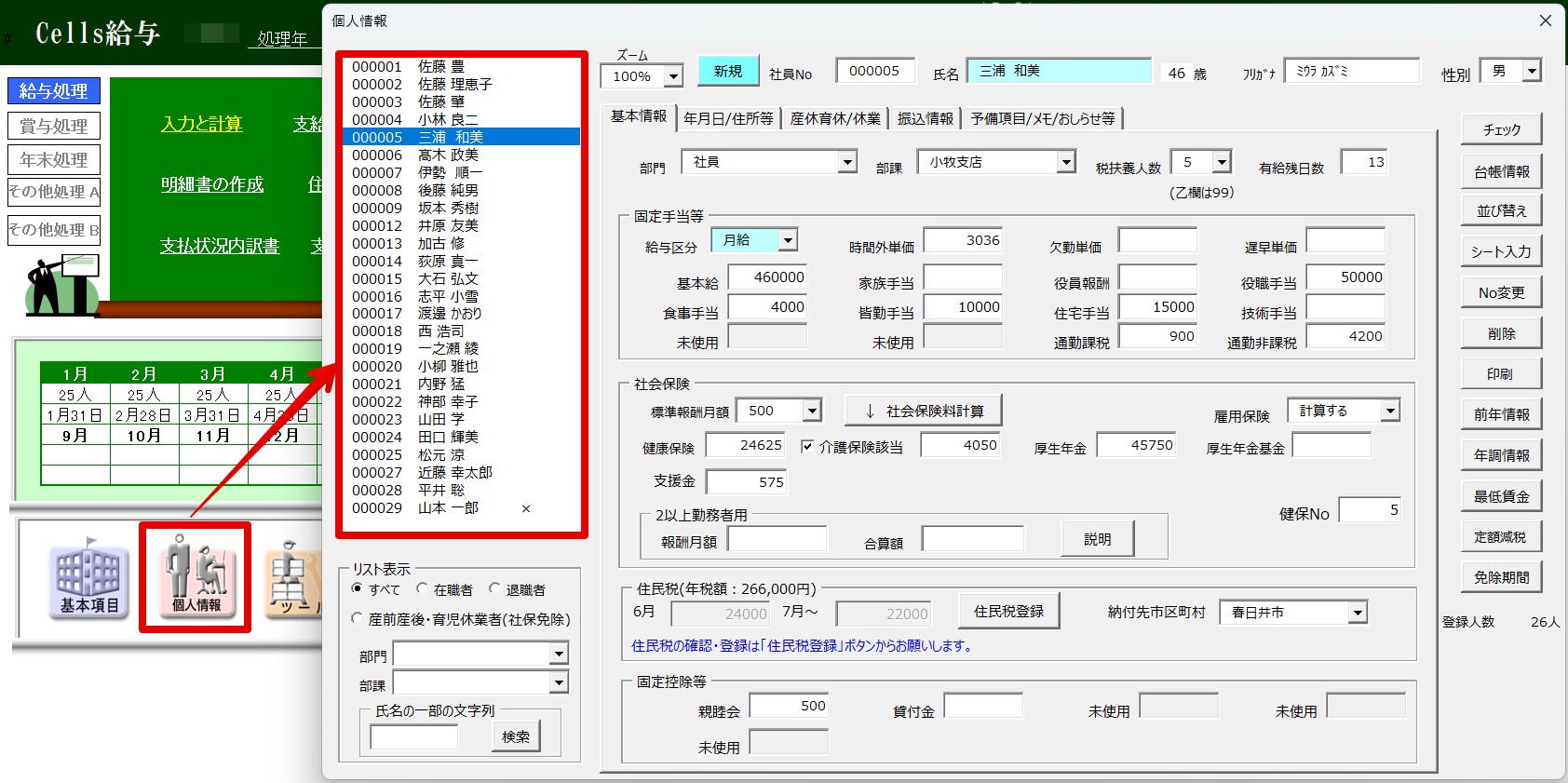Select the 在職者 radio button
Image resolution: width=1568 pixels, height=783 pixels.
pos(422,588)
